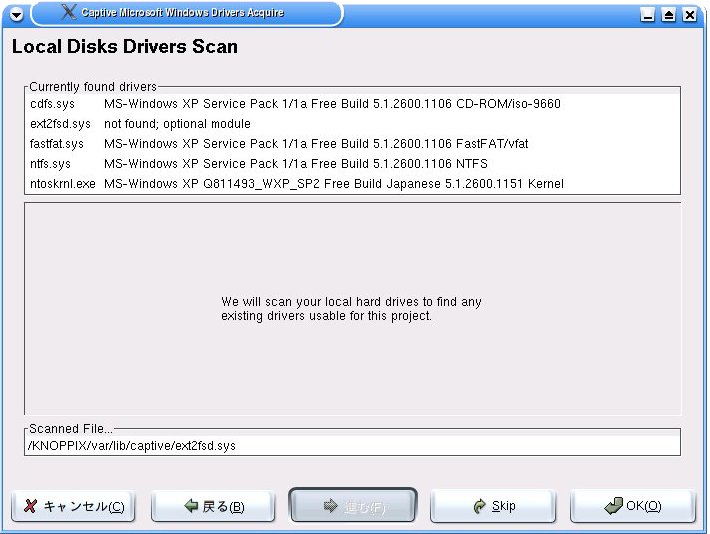This screenshot has height=534, width=710.
Task: Select the cdfs.sys driver row
Action: (x=352, y=104)
